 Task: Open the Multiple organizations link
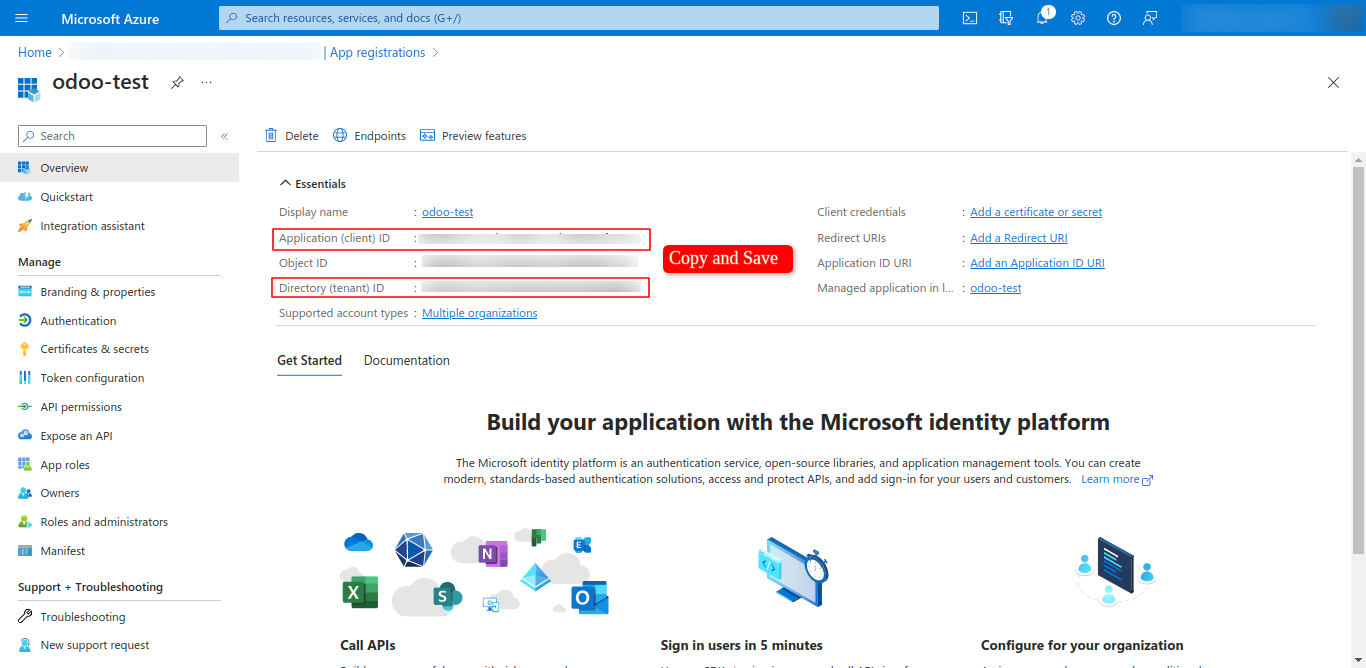point(480,313)
